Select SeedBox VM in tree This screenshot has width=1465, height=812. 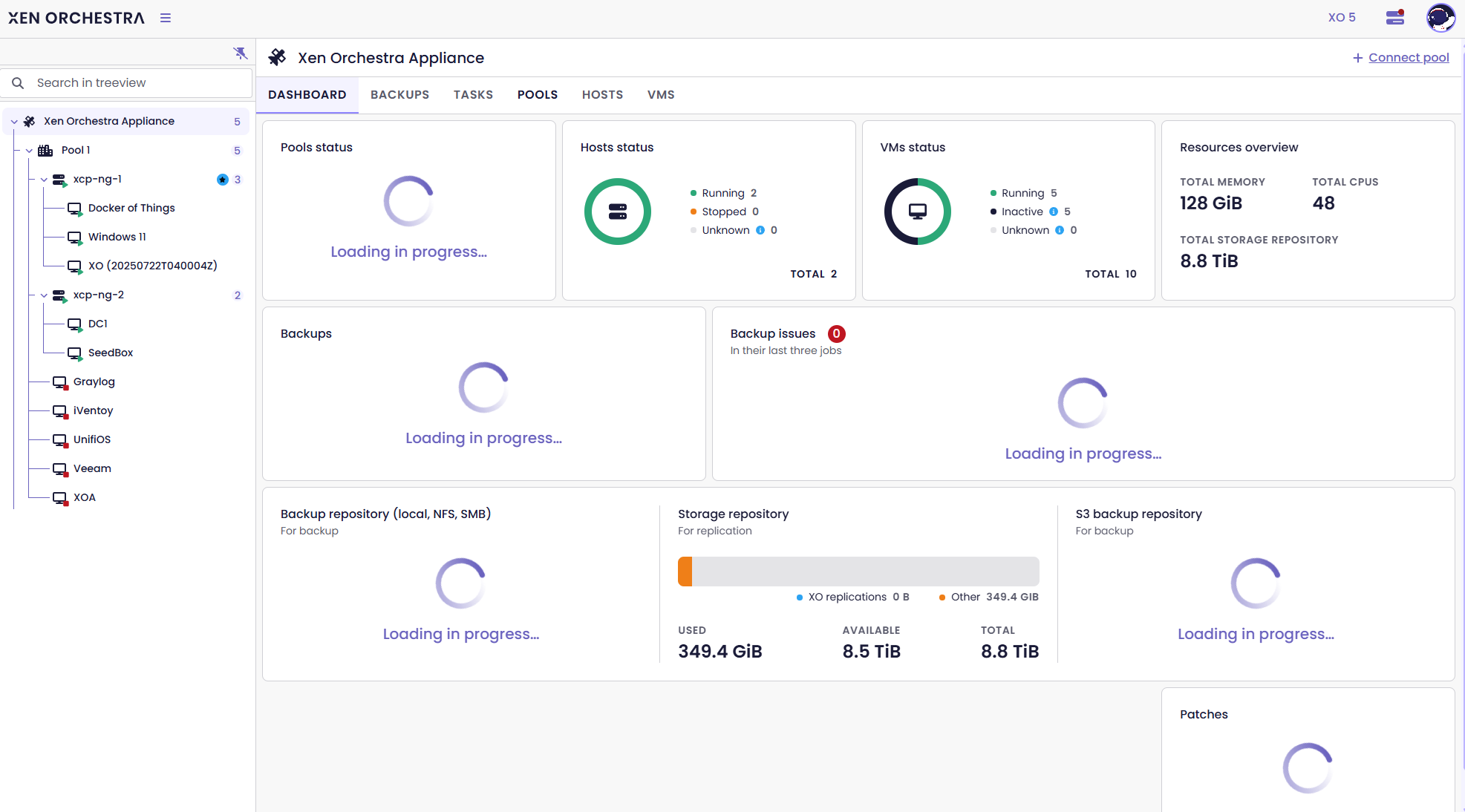(111, 353)
